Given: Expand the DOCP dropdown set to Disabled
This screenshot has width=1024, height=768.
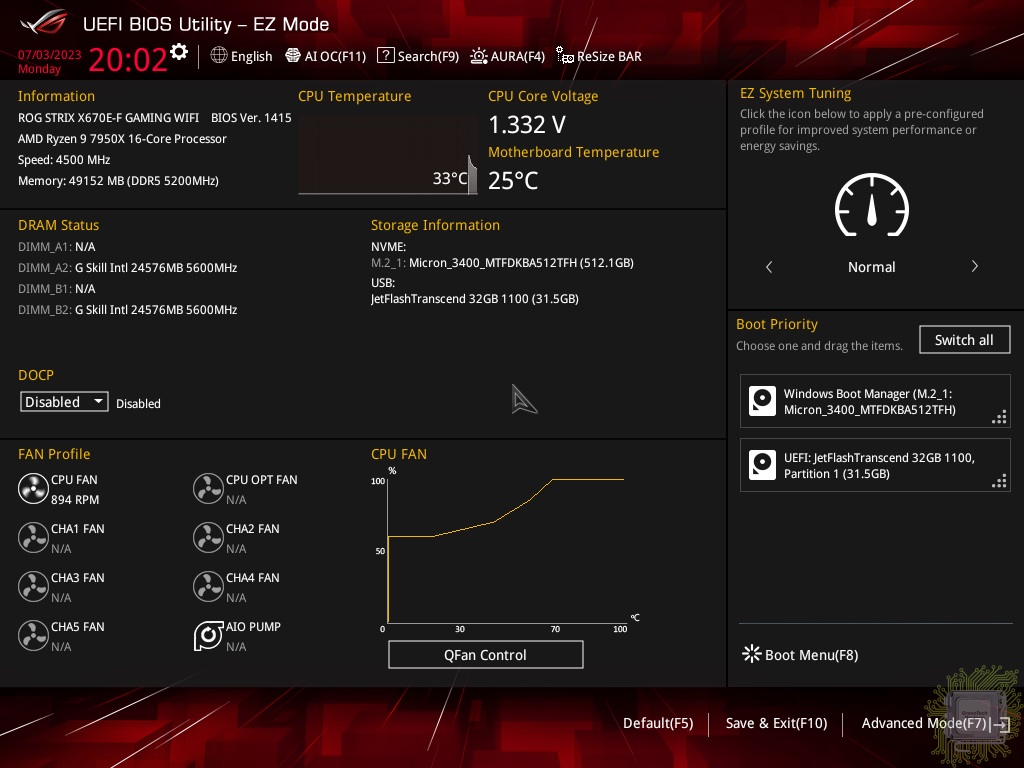Looking at the screenshot, I should 64,402.
